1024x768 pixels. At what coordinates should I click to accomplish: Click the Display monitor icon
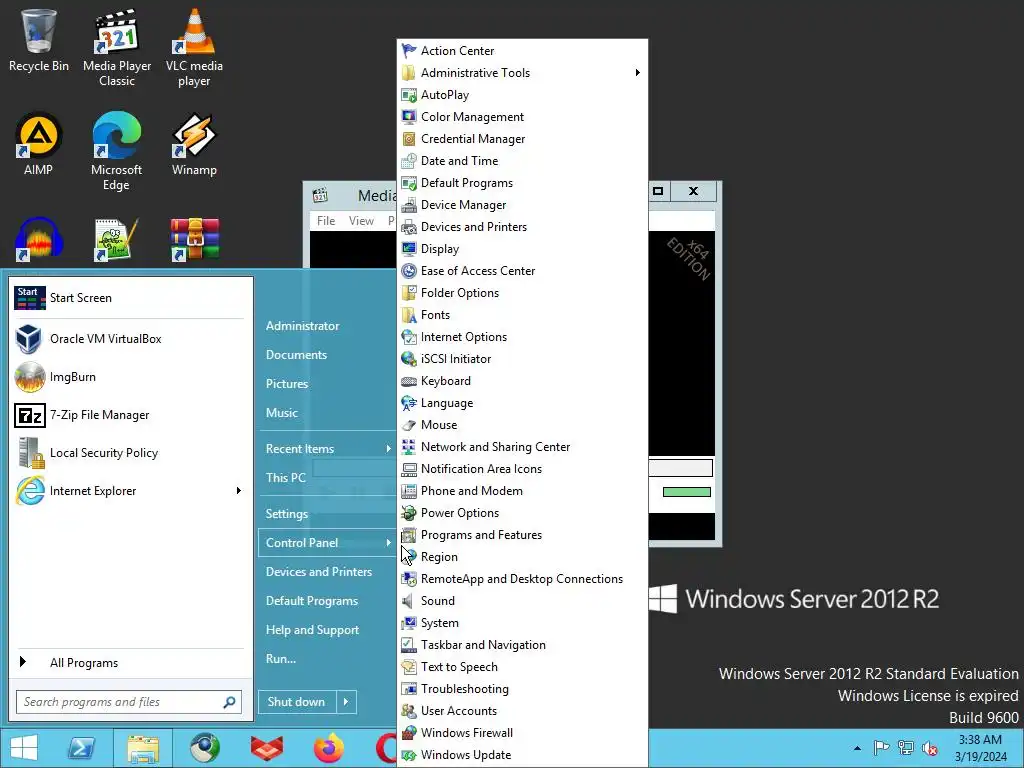pos(409,249)
